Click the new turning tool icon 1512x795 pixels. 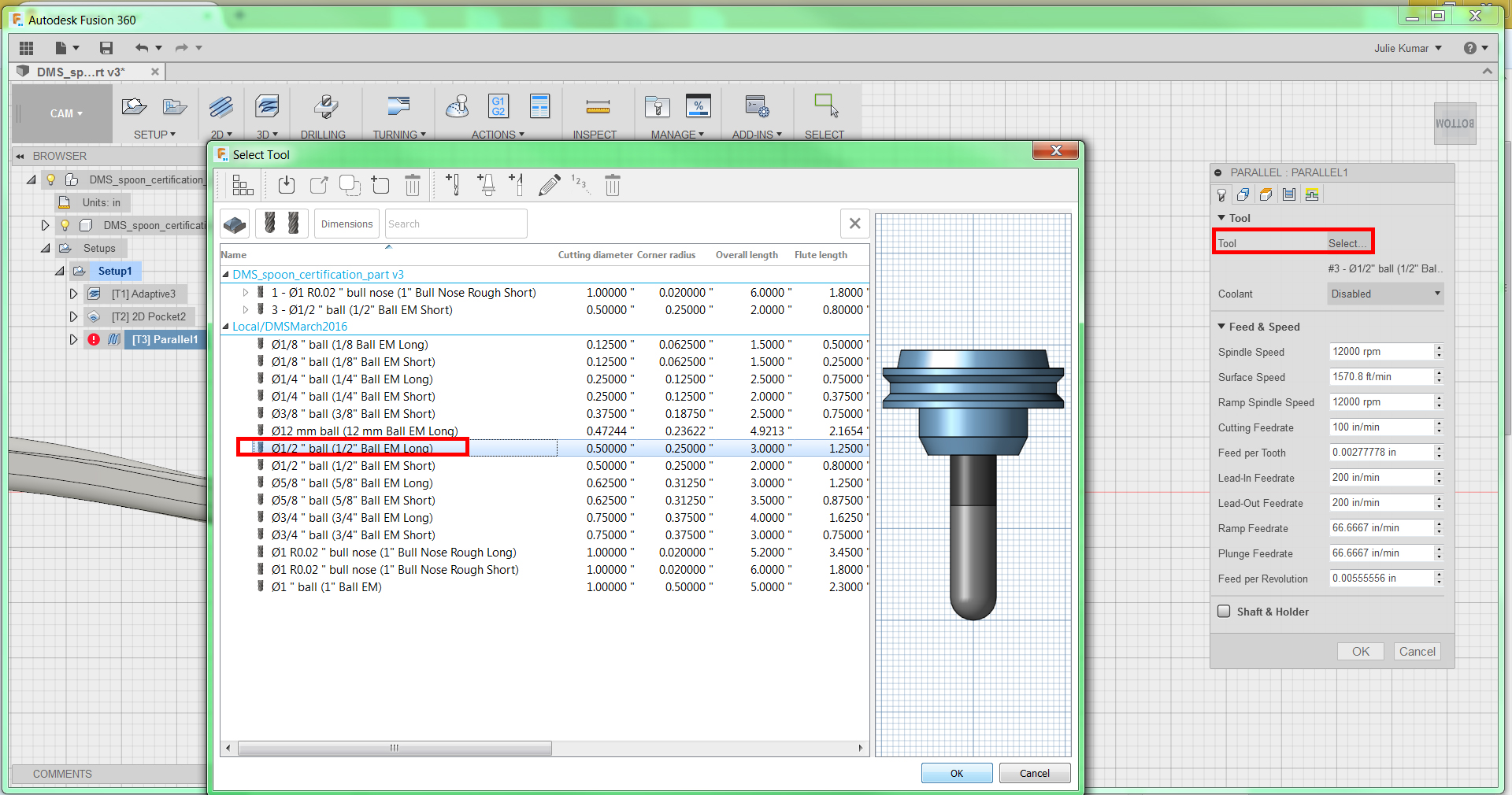pyautogui.click(x=517, y=184)
